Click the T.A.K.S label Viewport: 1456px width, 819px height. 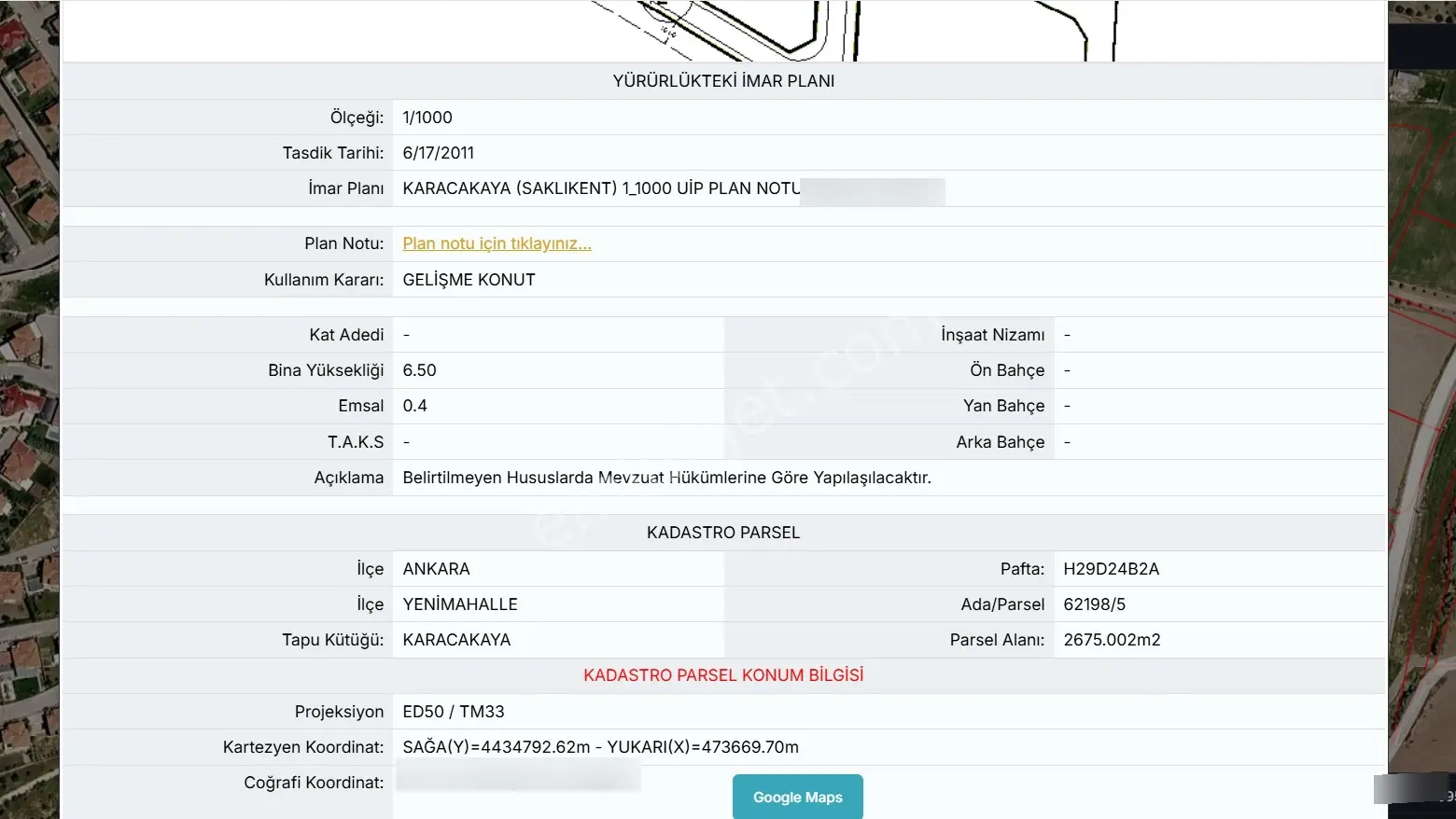tap(356, 442)
